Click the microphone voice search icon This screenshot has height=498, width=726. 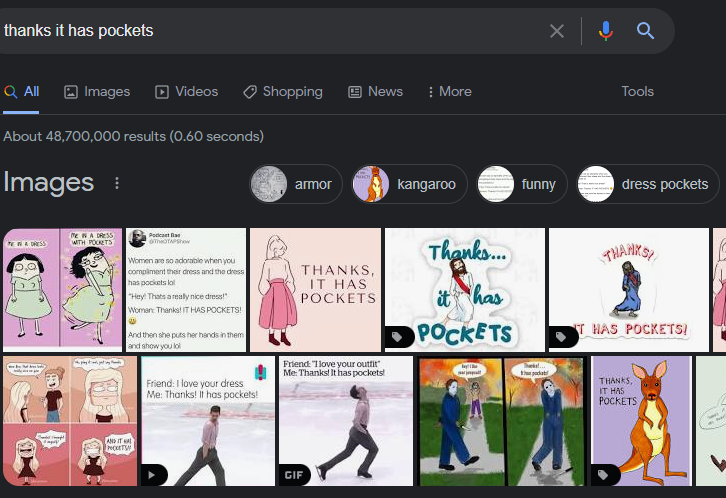click(605, 31)
